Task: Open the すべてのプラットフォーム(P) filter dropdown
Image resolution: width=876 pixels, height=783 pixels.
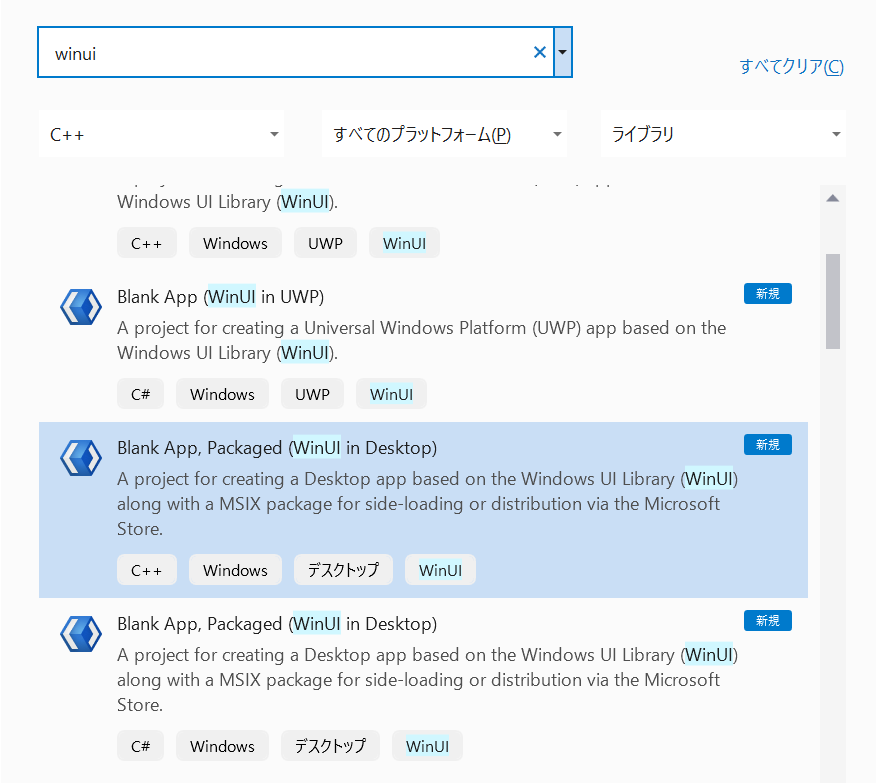Action: 444,134
